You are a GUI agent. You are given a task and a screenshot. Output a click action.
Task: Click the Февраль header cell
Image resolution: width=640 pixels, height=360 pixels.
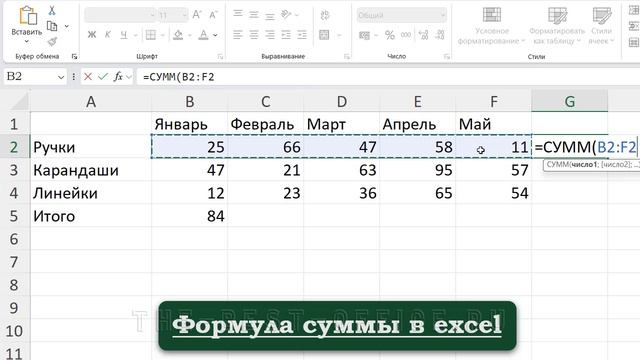tap(265, 124)
